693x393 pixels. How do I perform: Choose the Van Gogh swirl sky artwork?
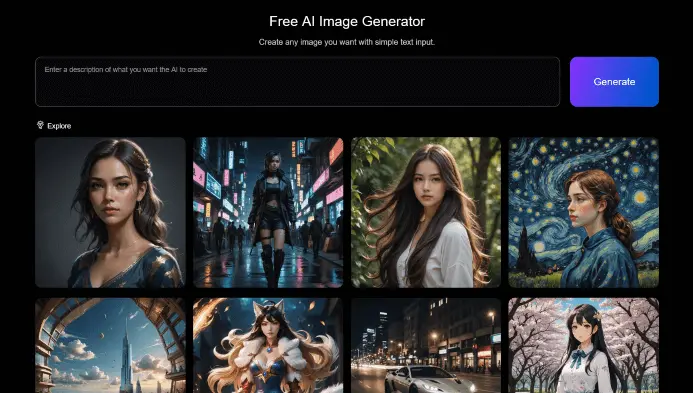pos(583,212)
